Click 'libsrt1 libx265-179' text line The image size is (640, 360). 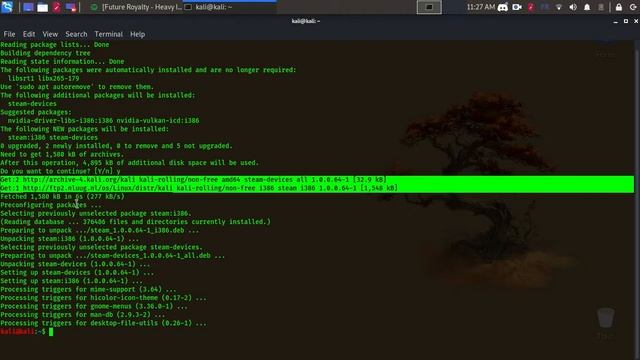click(44, 78)
